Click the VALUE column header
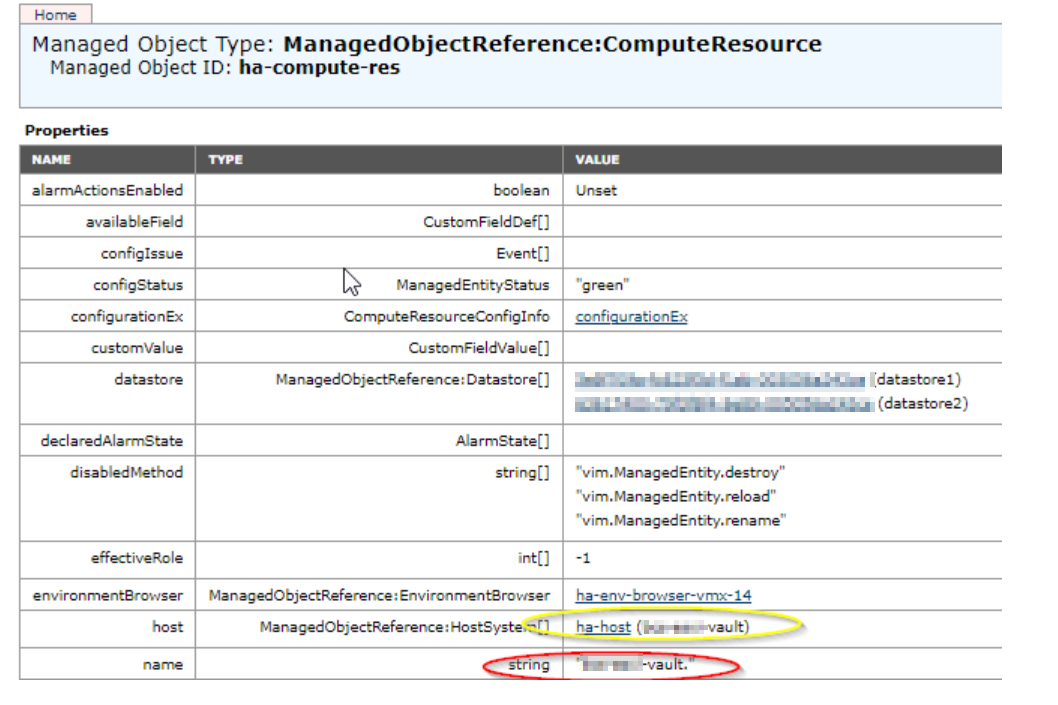This screenshot has width=1058, height=705. point(597,160)
